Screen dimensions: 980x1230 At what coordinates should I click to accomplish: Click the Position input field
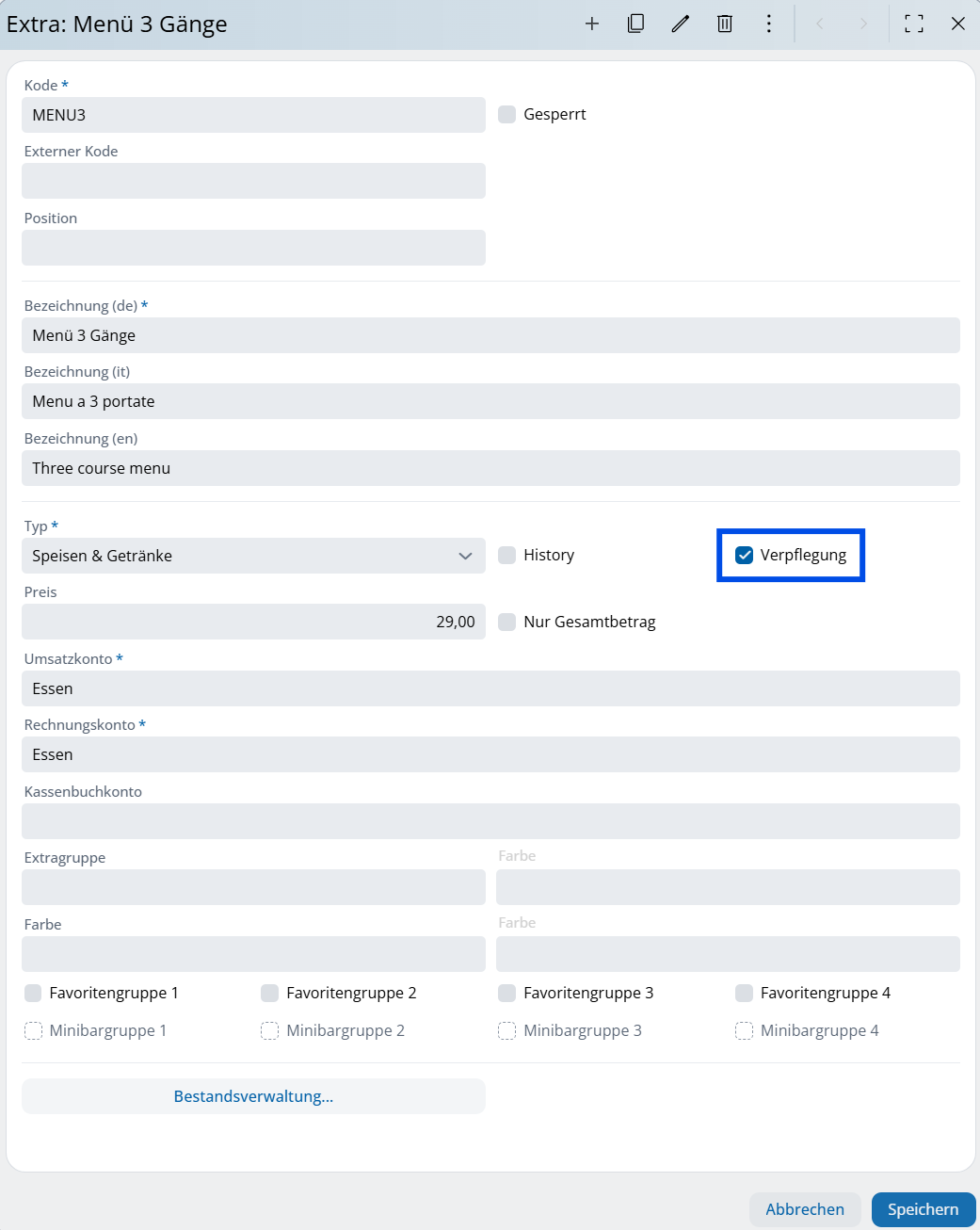point(253,248)
